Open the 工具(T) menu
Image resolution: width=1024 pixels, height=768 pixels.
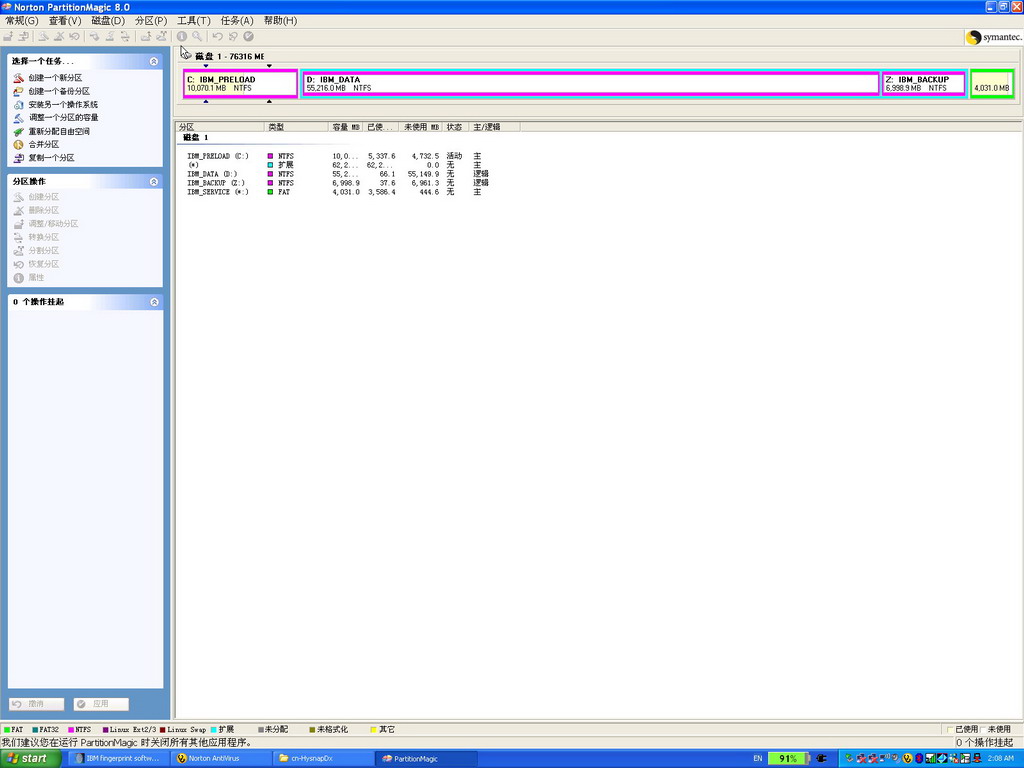pos(193,20)
